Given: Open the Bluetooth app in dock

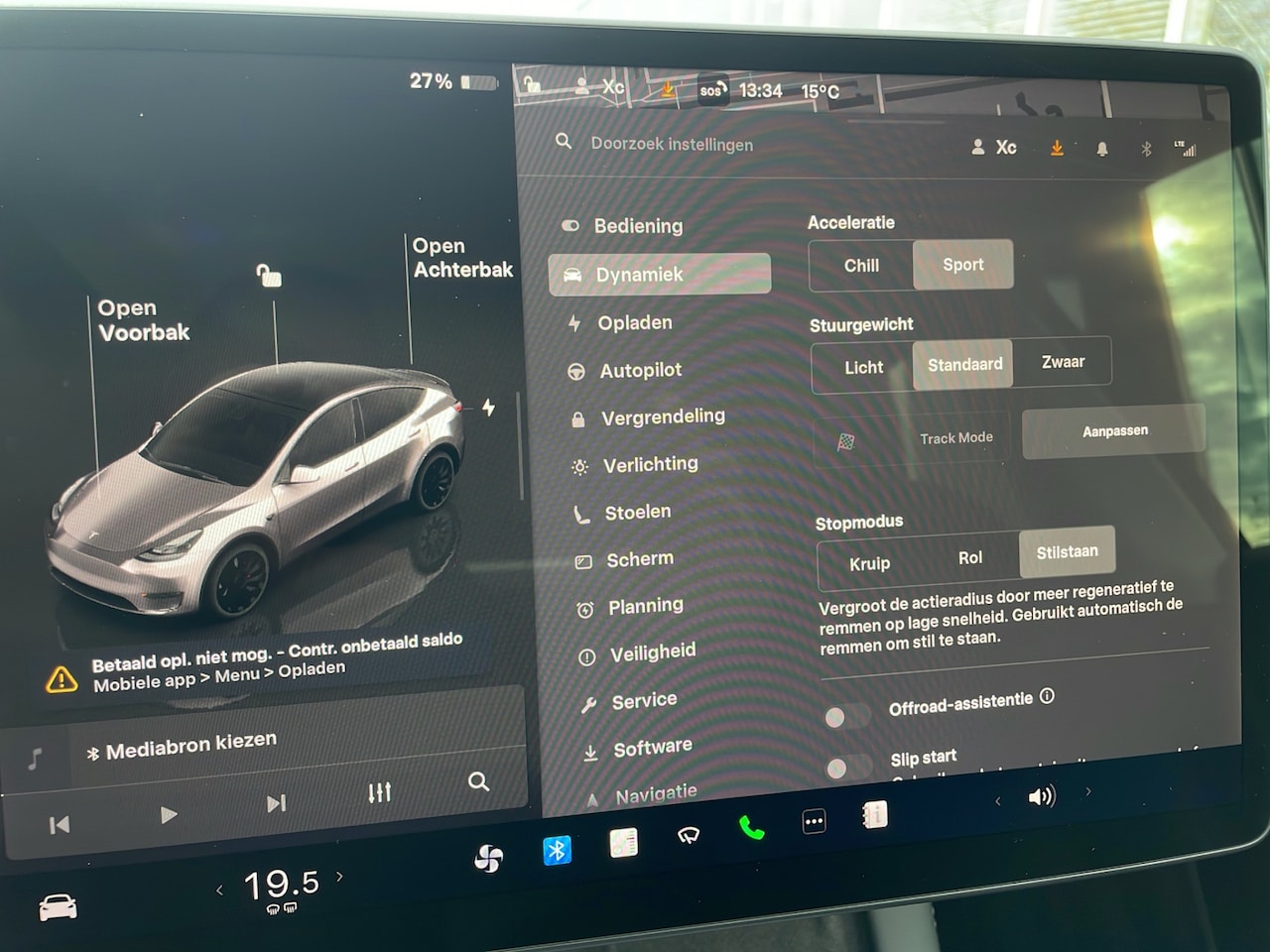Looking at the screenshot, I should point(557,850).
